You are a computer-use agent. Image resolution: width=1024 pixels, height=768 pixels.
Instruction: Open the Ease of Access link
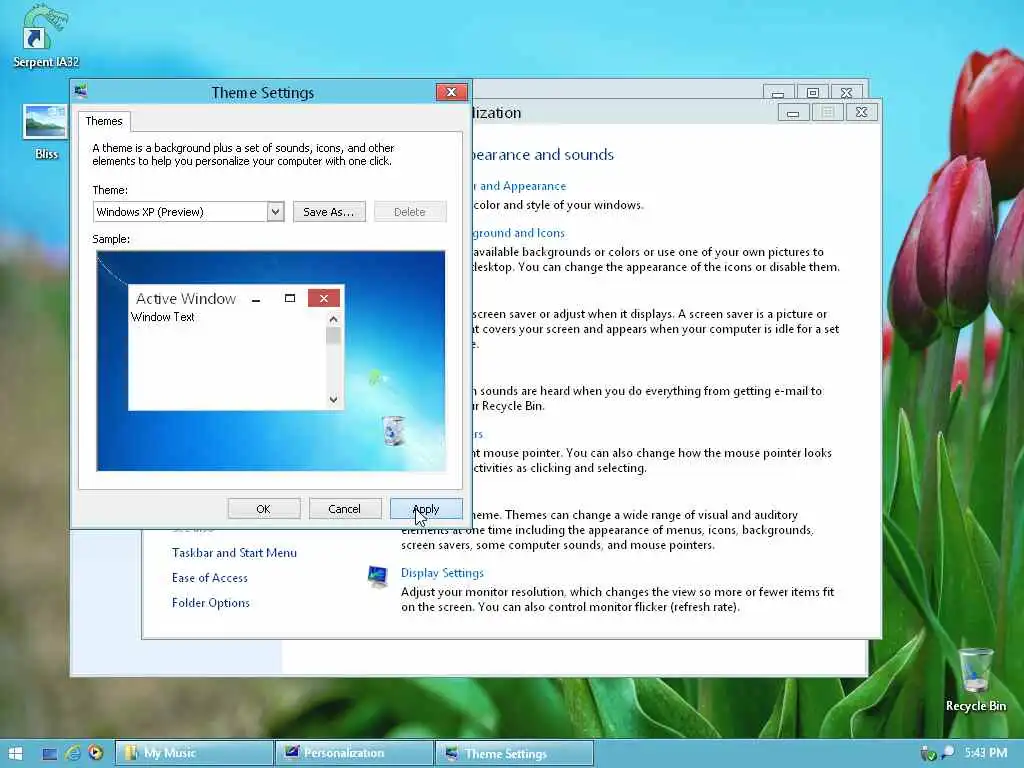tap(210, 578)
